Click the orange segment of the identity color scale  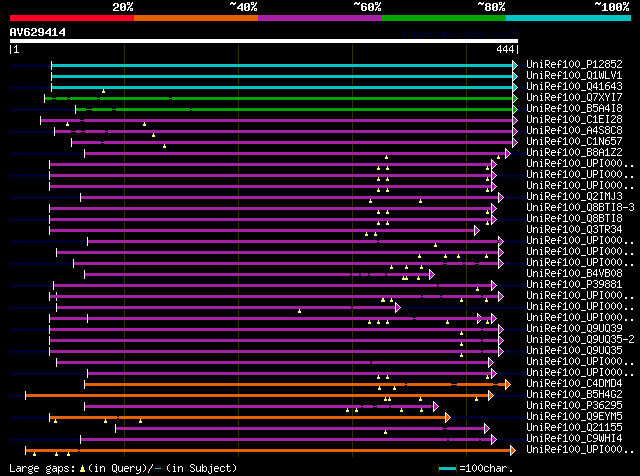coord(196,18)
